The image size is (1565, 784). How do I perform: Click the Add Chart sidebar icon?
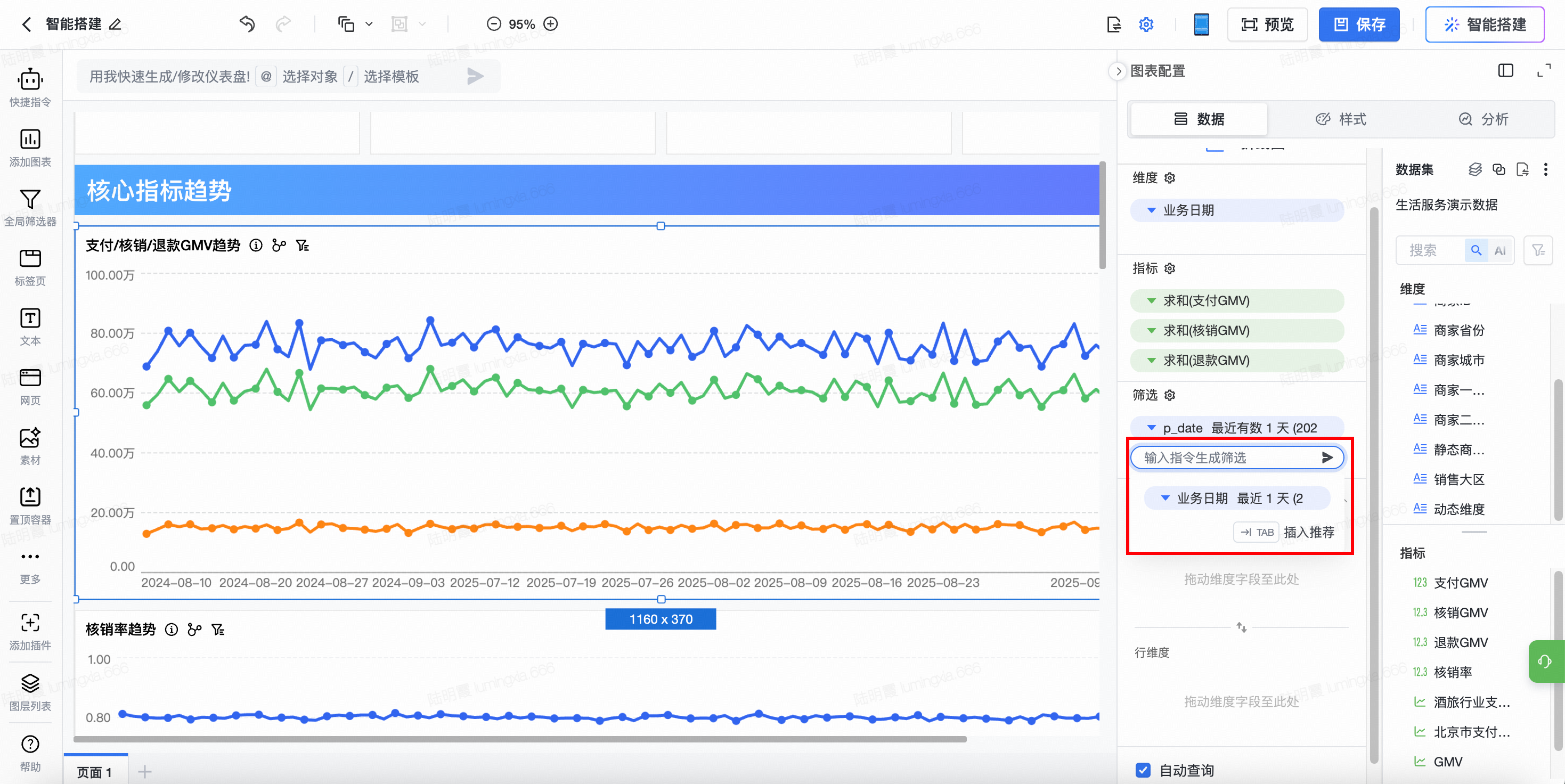pyautogui.click(x=30, y=140)
